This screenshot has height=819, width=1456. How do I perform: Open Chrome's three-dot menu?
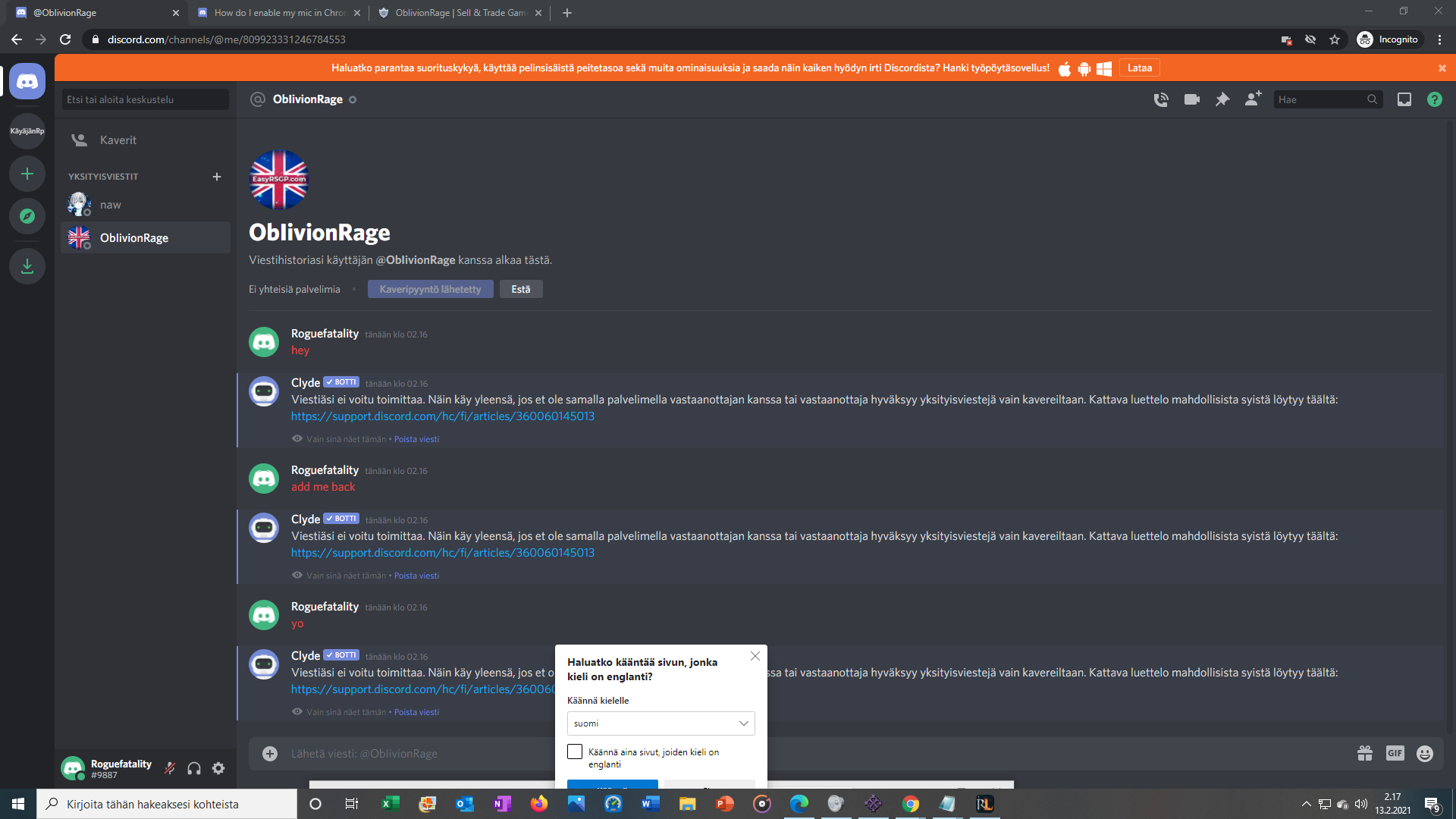point(1439,39)
